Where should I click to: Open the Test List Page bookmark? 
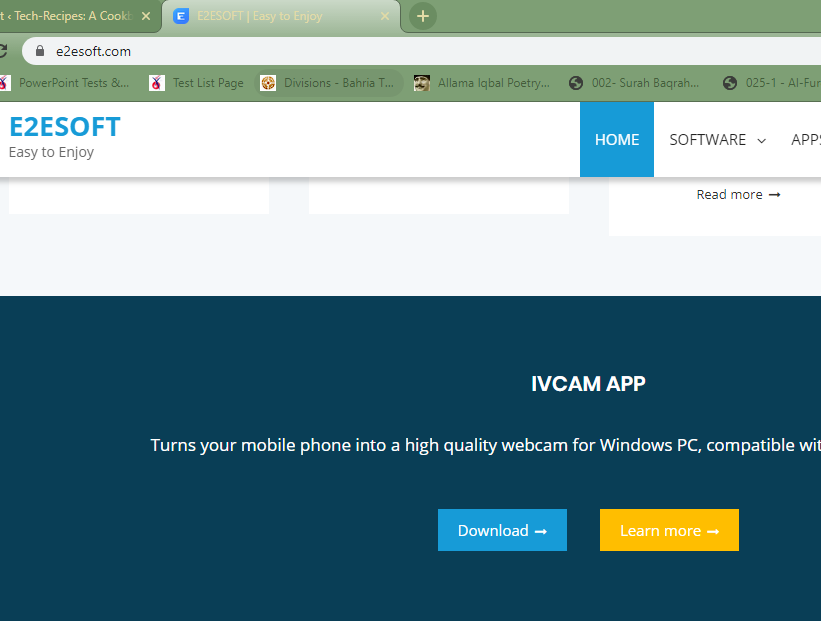pos(197,83)
